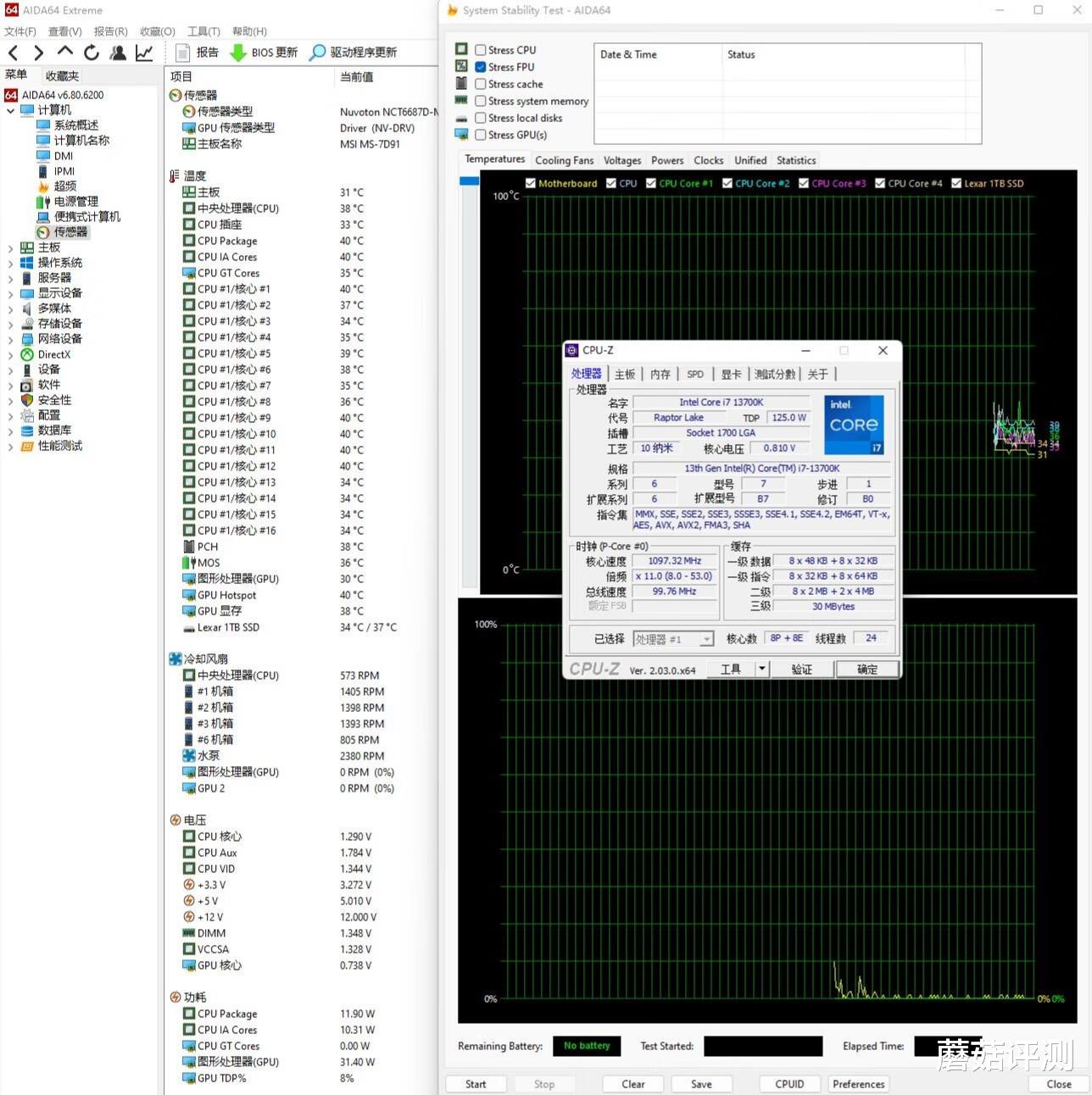Open the 处理器 #1 selection dropdown

(x=706, y=639)
